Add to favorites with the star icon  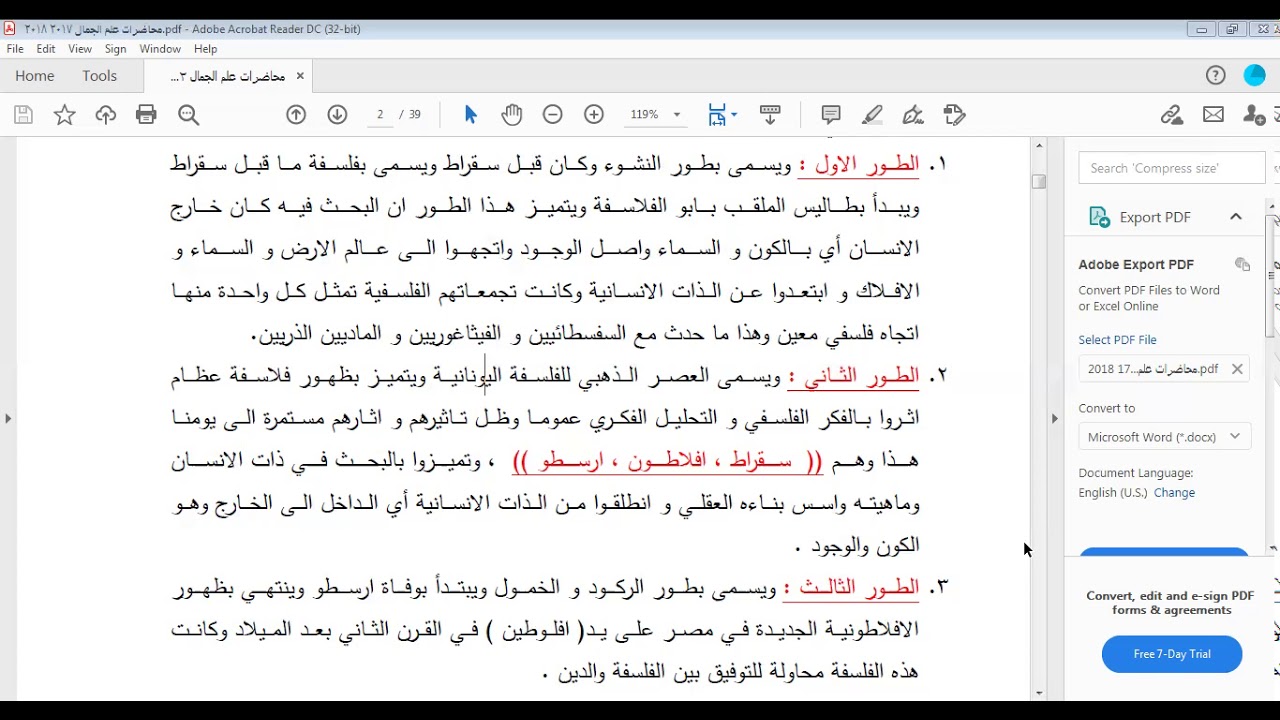(x=65, y=115)
